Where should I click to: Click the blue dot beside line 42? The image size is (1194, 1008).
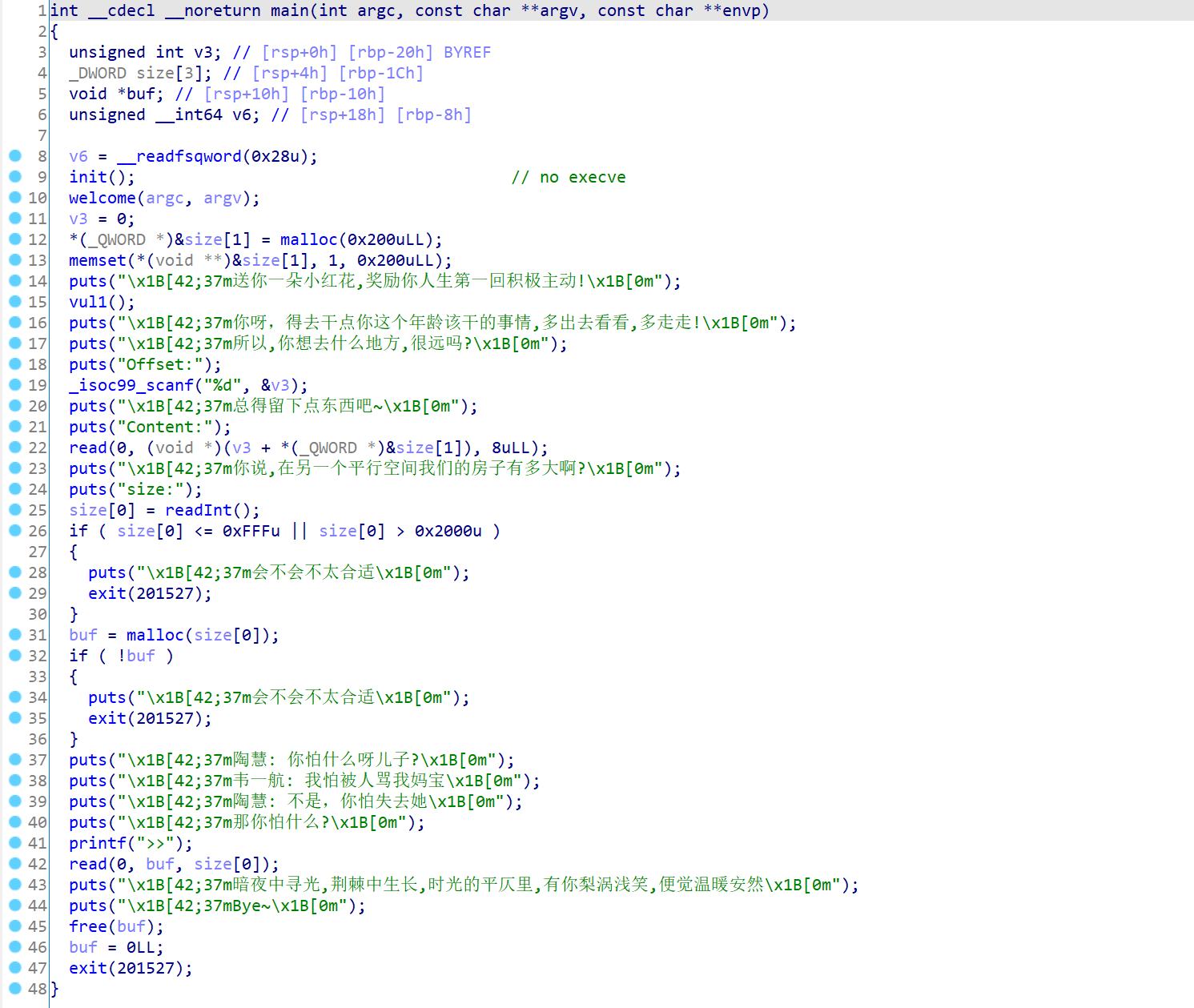point(15,863)
